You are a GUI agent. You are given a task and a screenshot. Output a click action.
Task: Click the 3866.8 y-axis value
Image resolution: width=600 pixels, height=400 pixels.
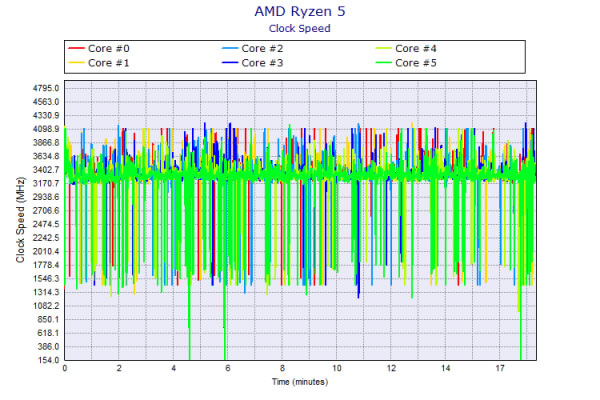click(46, 143)
